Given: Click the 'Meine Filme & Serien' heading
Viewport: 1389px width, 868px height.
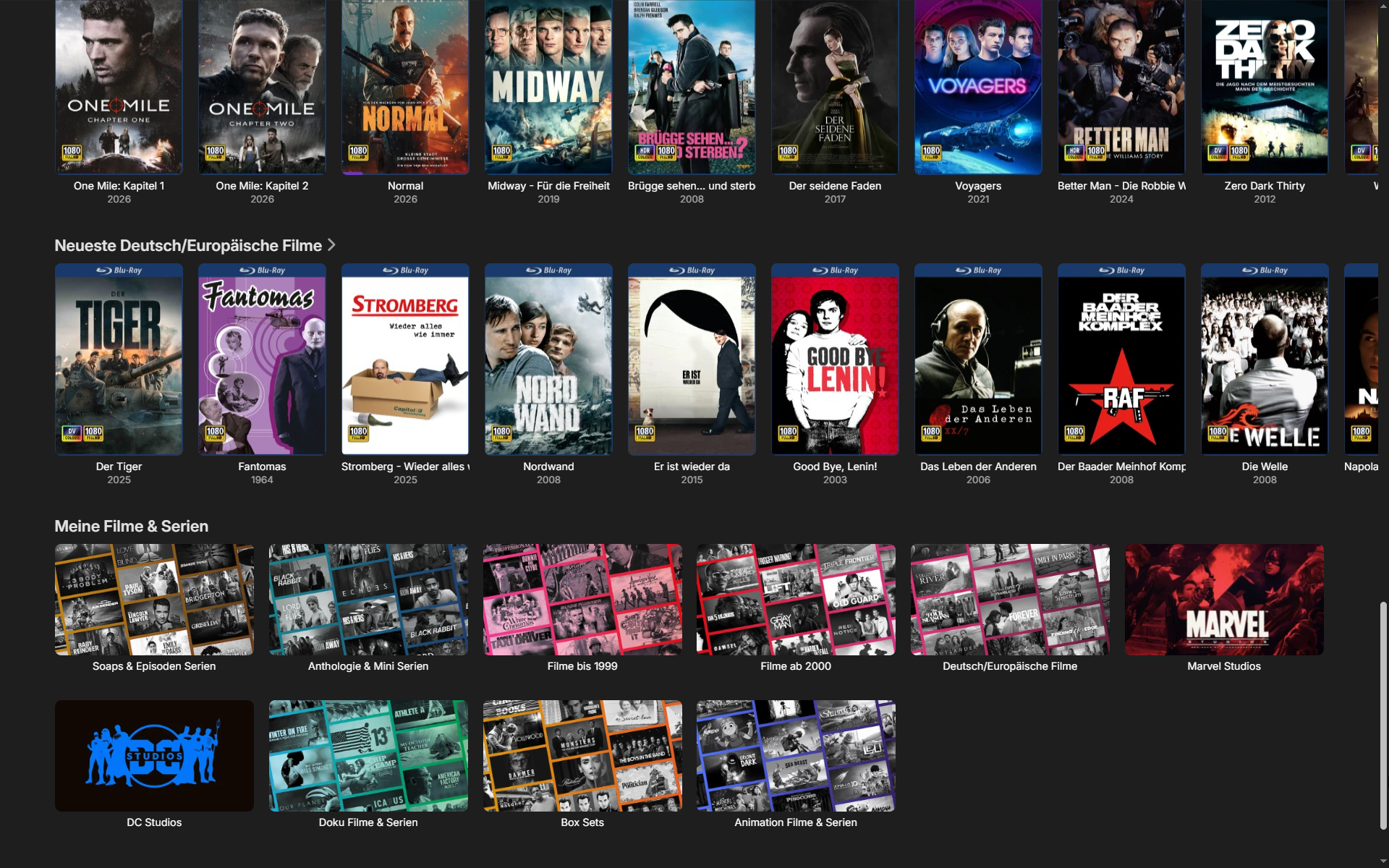Looking at the screenshot, I should (132, 527).
